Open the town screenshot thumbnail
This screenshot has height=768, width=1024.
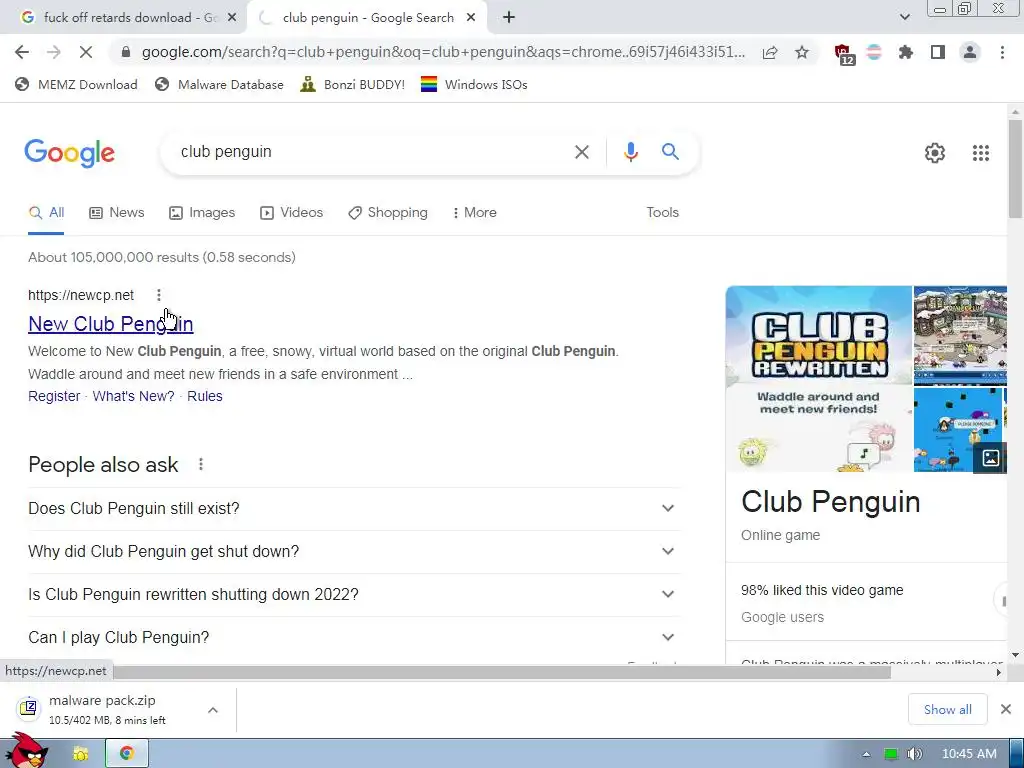pyautogui.click(x=960, y=335)
